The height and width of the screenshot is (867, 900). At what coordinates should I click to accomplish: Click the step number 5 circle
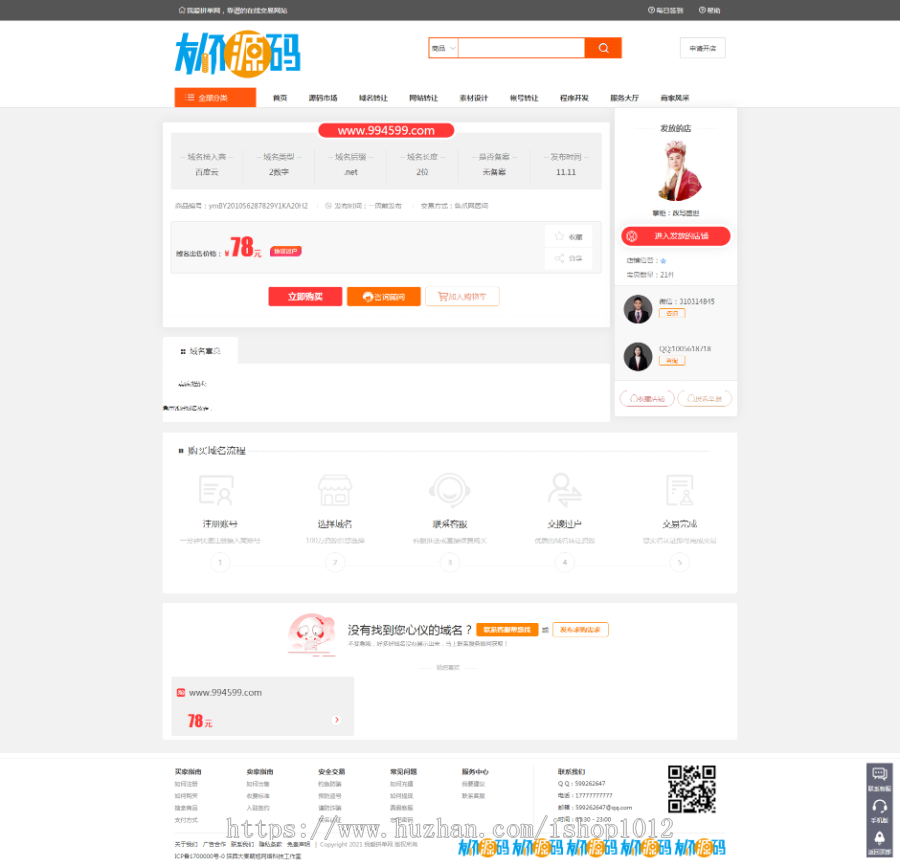click(x=680, y=562)
